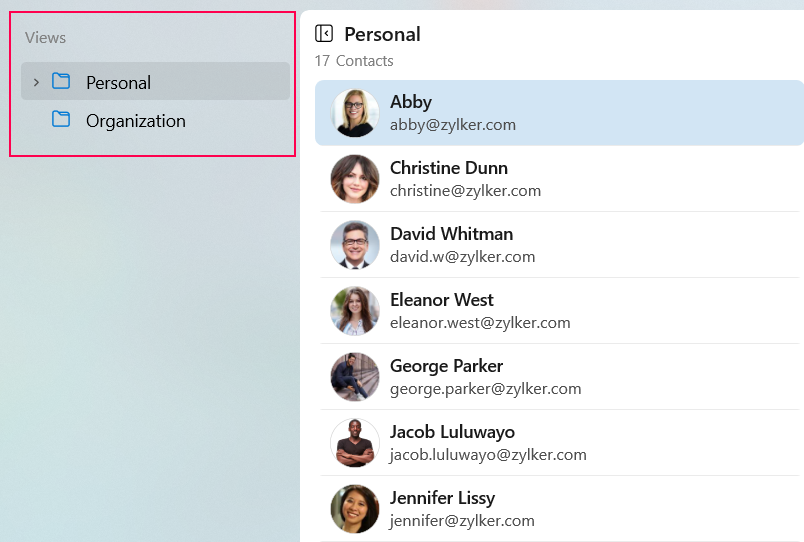Viewport: 804px width, 542px height.
Task: Select Jennifer Lissy contact
Action: click(x=559, y=509)
